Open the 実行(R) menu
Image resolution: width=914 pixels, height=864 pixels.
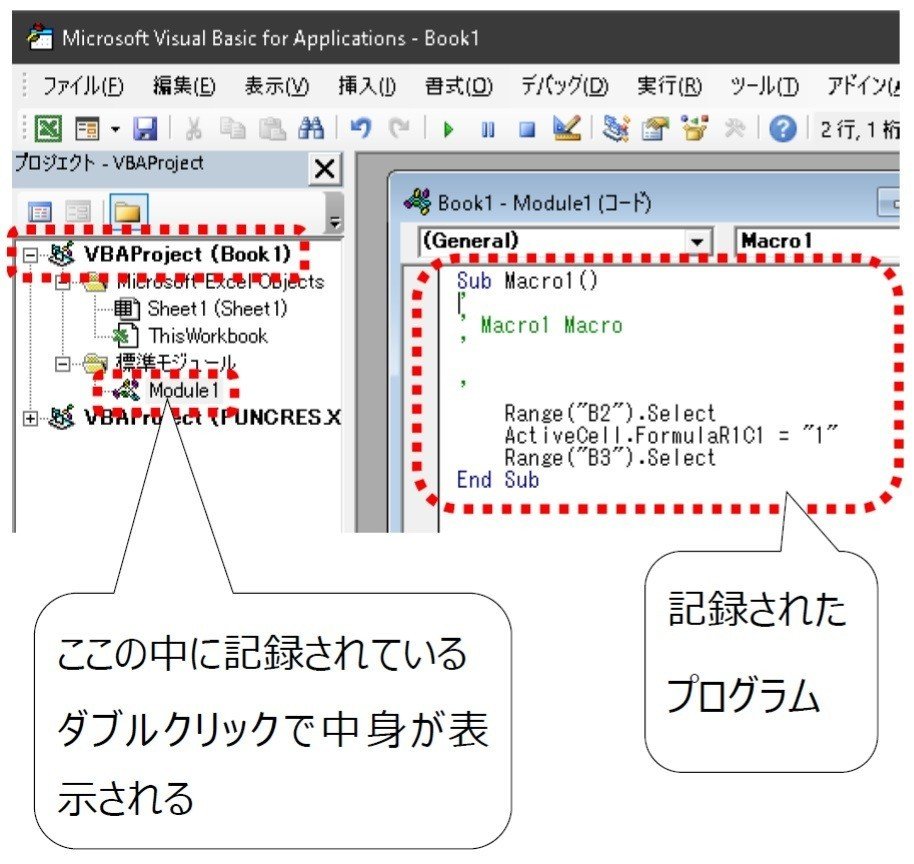(x=669, y=86)
